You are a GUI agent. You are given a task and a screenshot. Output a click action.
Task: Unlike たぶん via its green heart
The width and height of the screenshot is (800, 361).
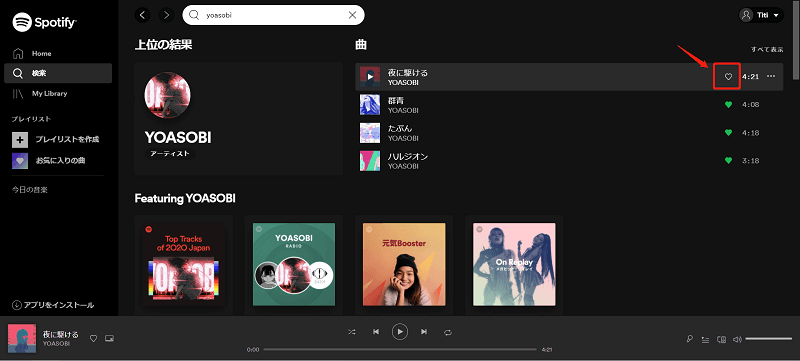[729, 133]
